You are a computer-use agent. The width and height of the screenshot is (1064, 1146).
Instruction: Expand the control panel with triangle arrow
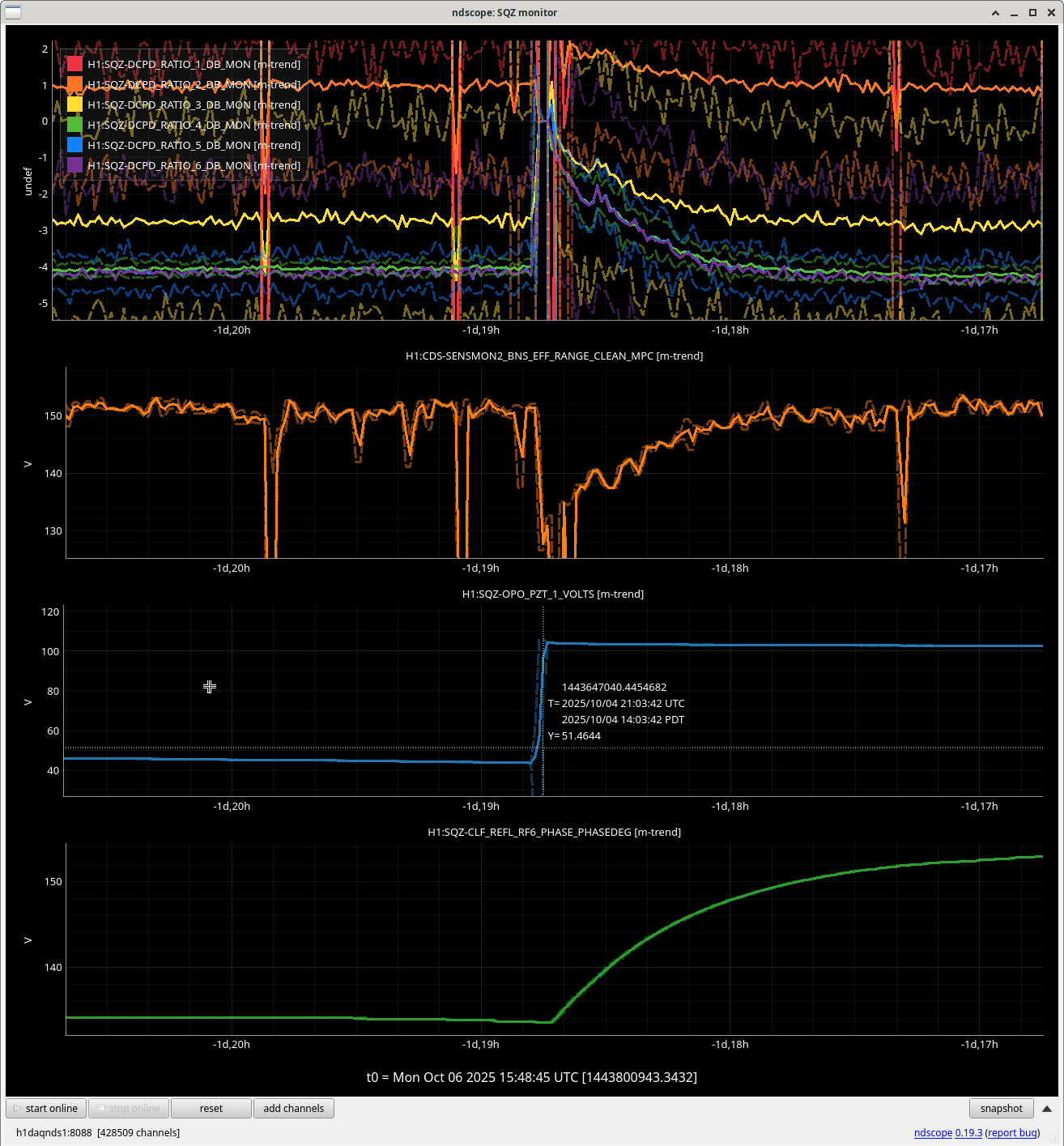1046,1109
